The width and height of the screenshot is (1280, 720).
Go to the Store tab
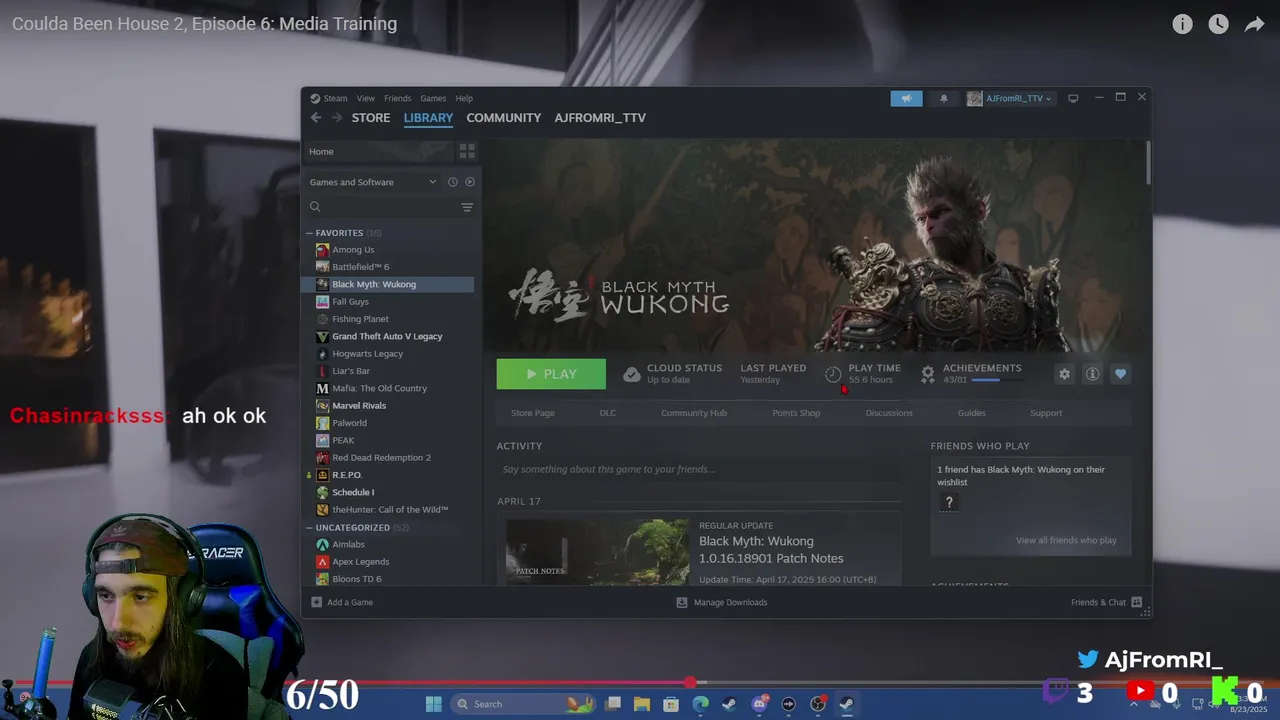pos(371,118)
